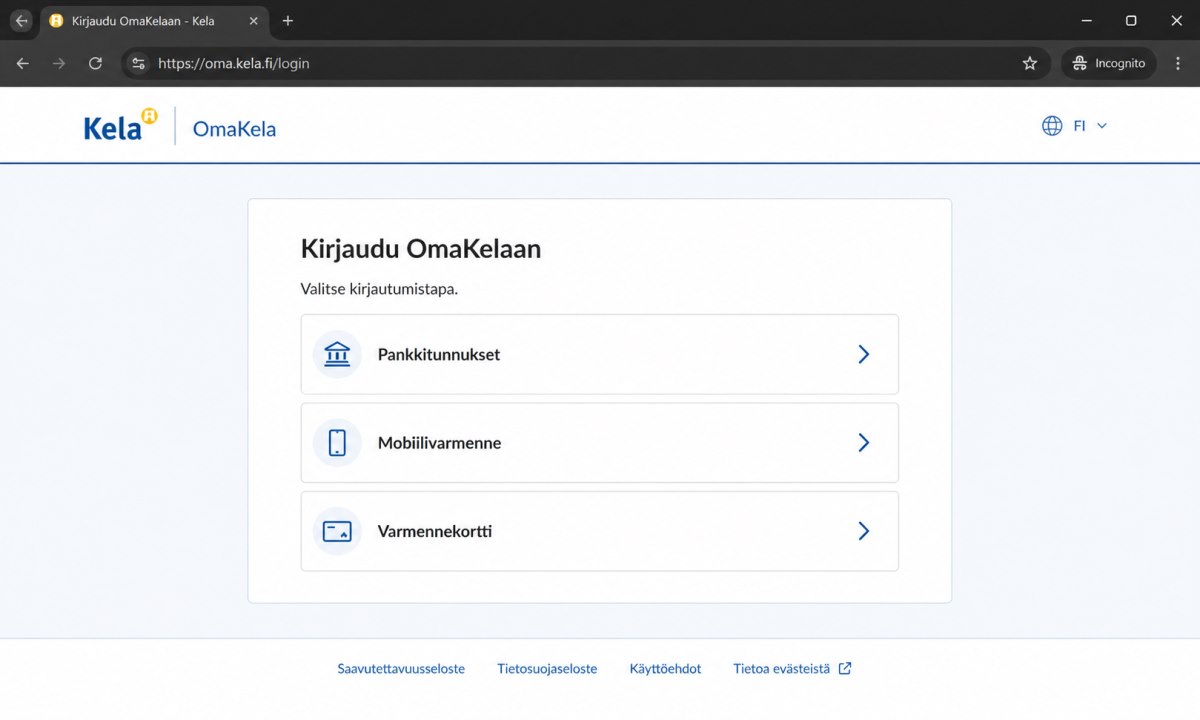Click the chevron arrow in Mobiilivarmenne row
The width and height of the screenshot is (1200, 720).
[864, 442]
